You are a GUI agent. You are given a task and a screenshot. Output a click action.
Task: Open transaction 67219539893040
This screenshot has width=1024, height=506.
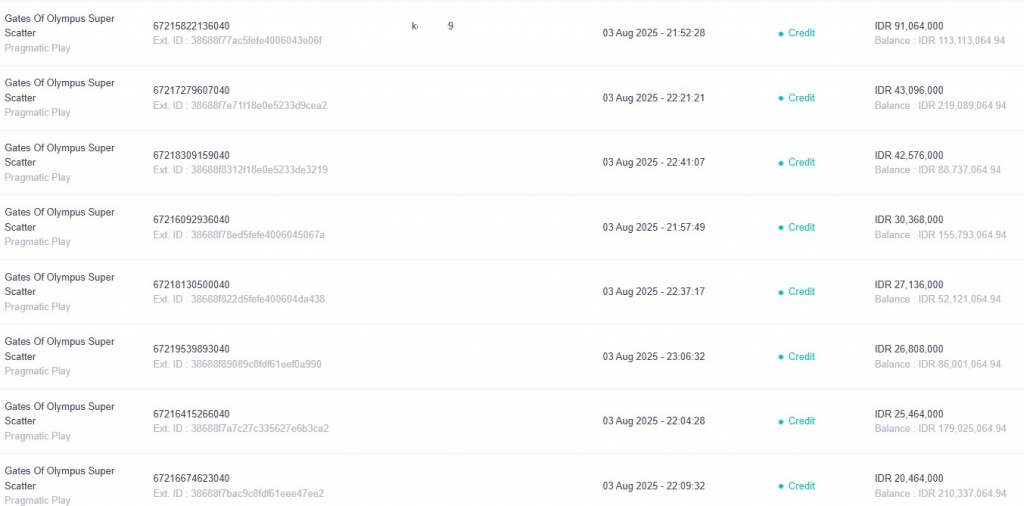coord(191,349)
